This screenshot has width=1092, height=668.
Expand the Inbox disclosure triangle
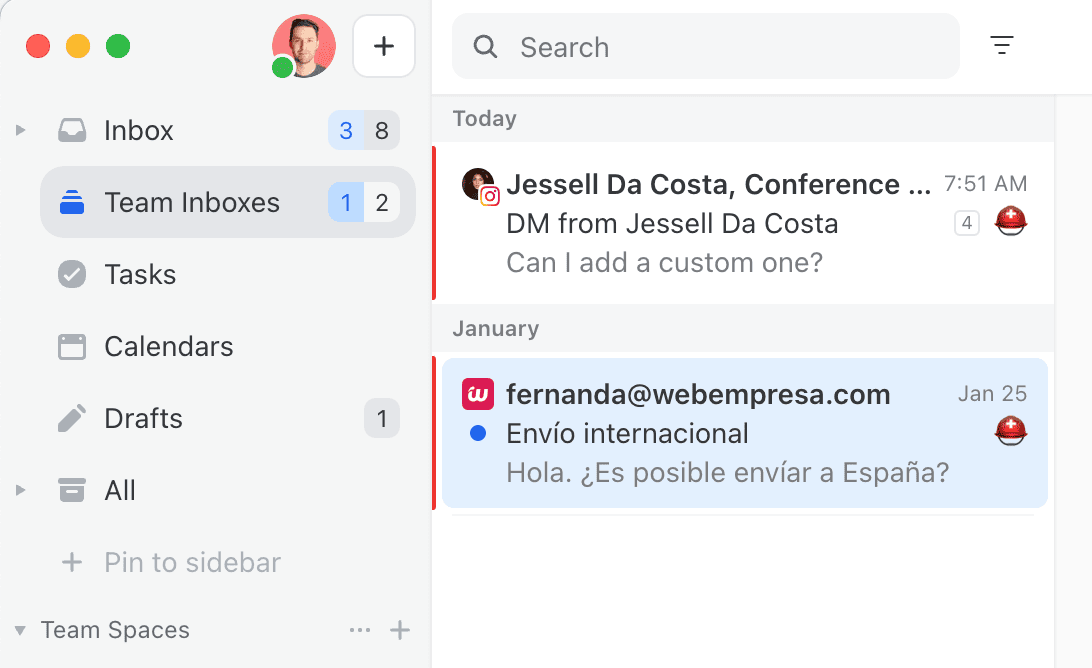pyautogui.click(x=20, y=130)
